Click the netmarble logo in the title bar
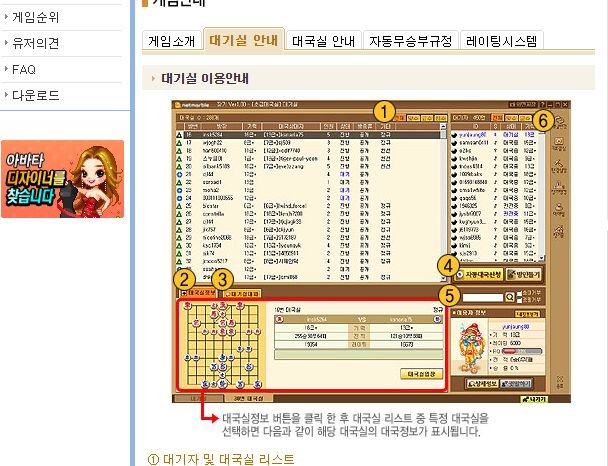The image size is (608, 466). (x=192, y=105)
